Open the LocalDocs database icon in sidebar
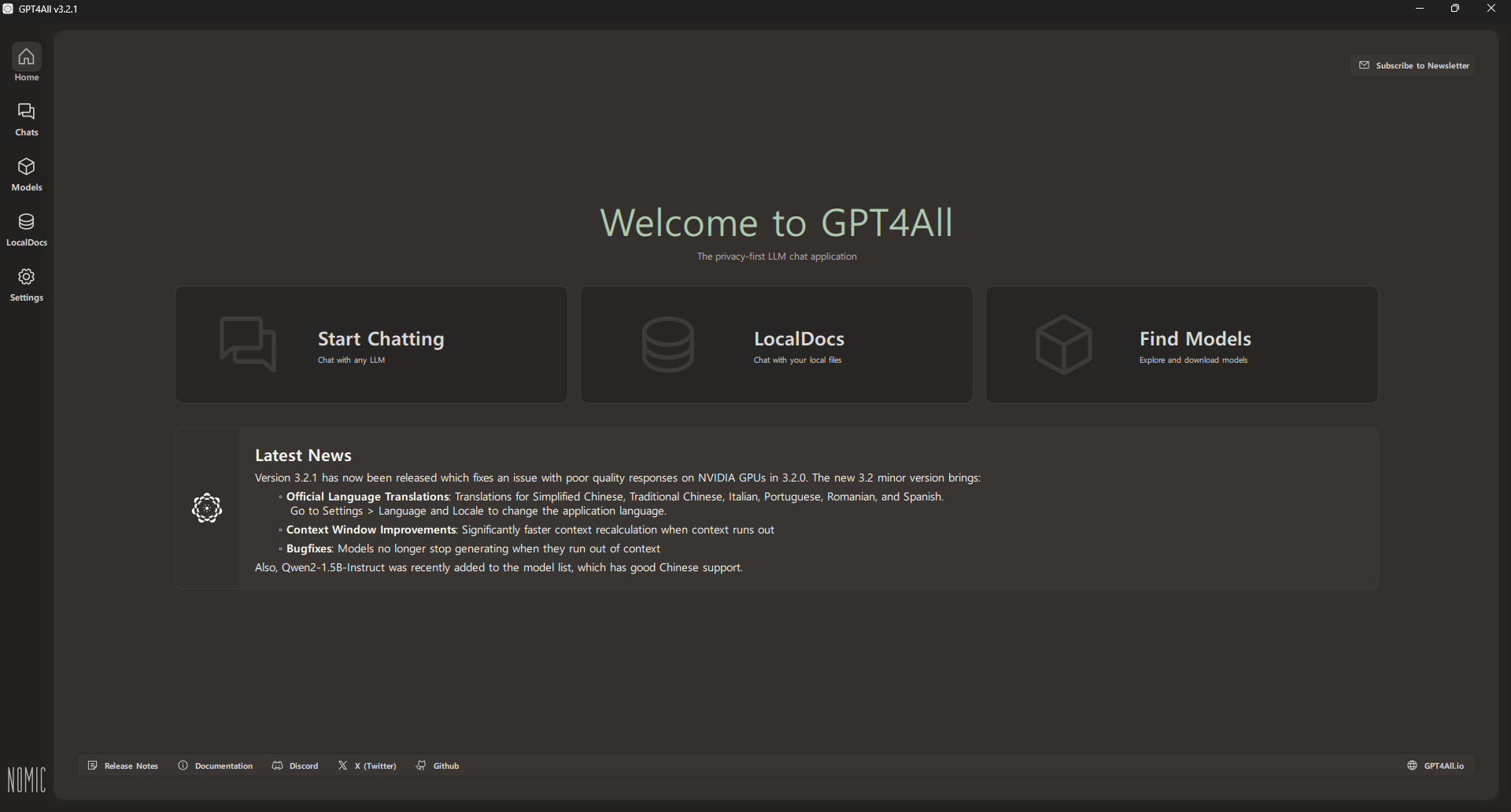The width and height of the screenshot is (1511, 812). tap(26, 222)
